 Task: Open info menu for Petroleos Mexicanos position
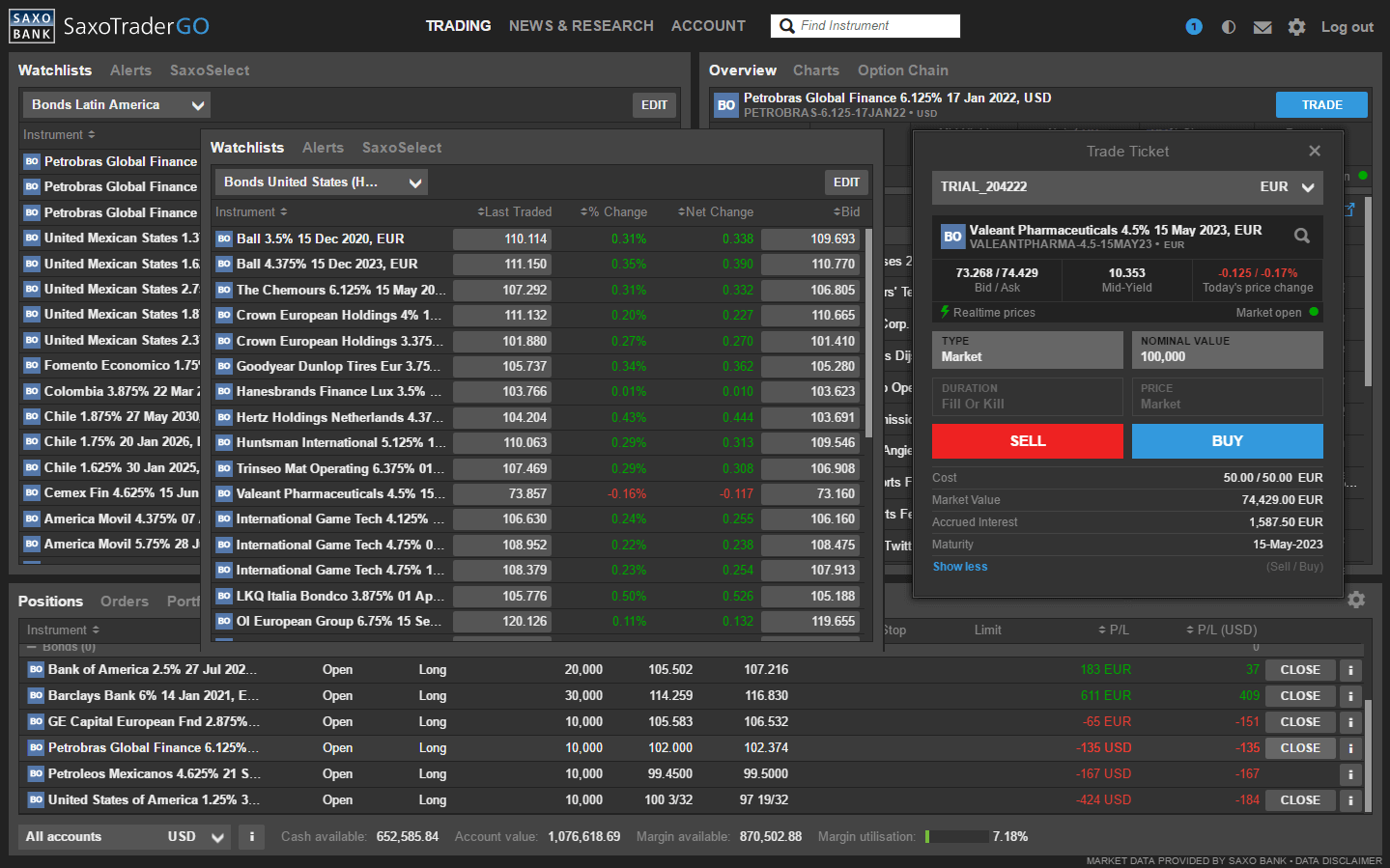point(1350,774)
